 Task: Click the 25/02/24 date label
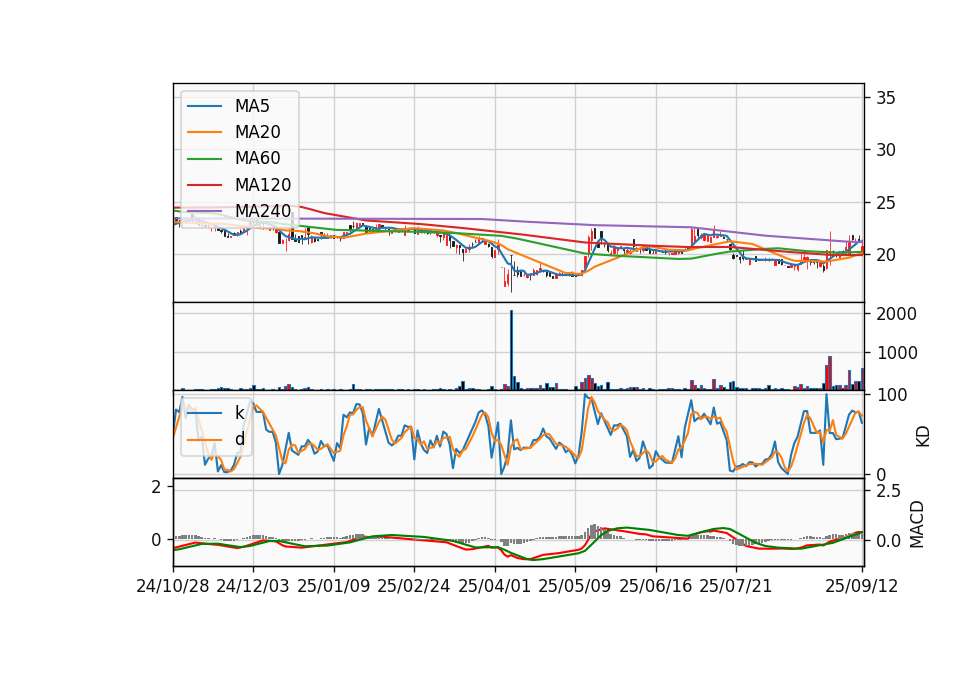tap(414, 586)
